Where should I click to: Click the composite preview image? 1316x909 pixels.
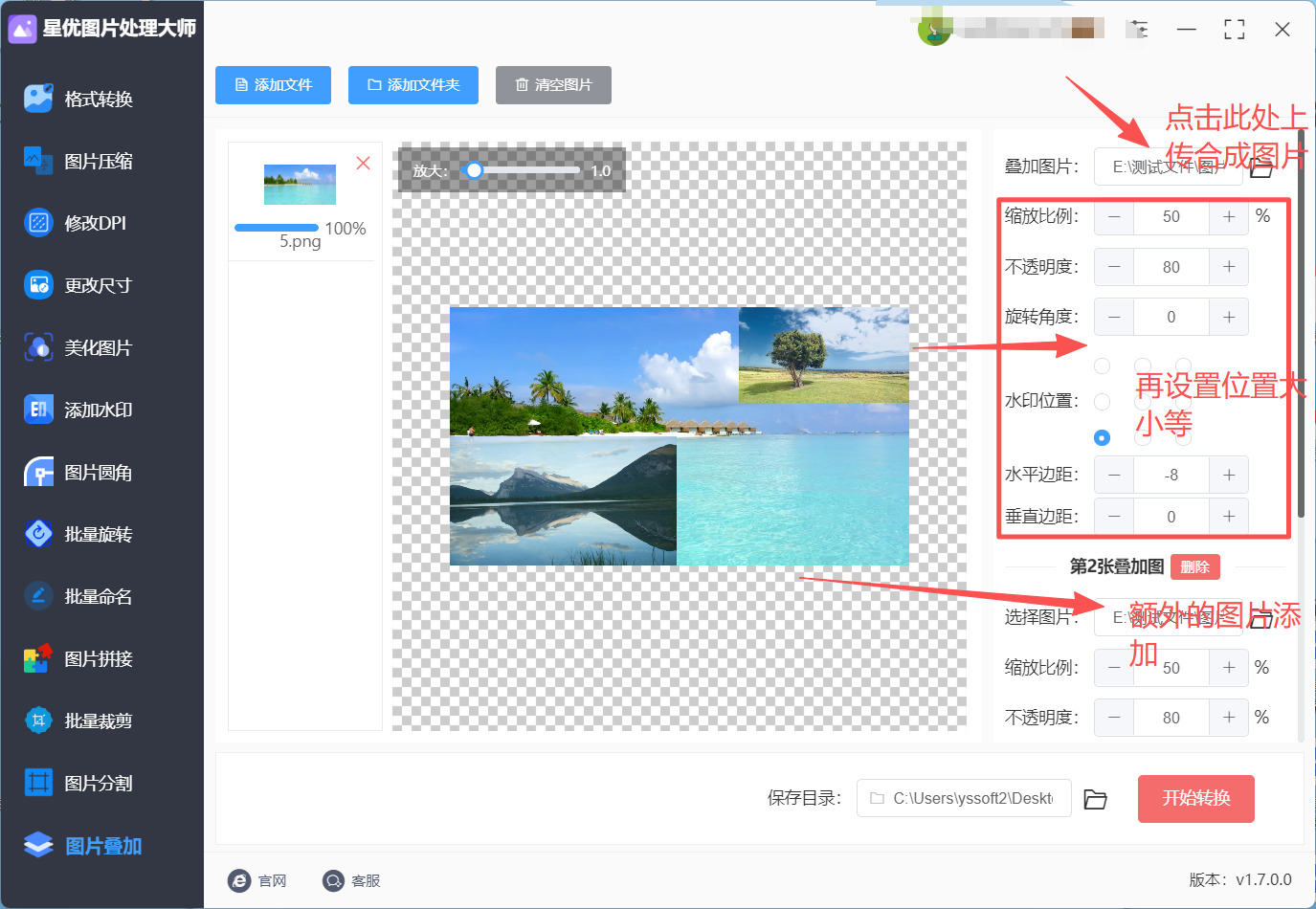(680, 436)
